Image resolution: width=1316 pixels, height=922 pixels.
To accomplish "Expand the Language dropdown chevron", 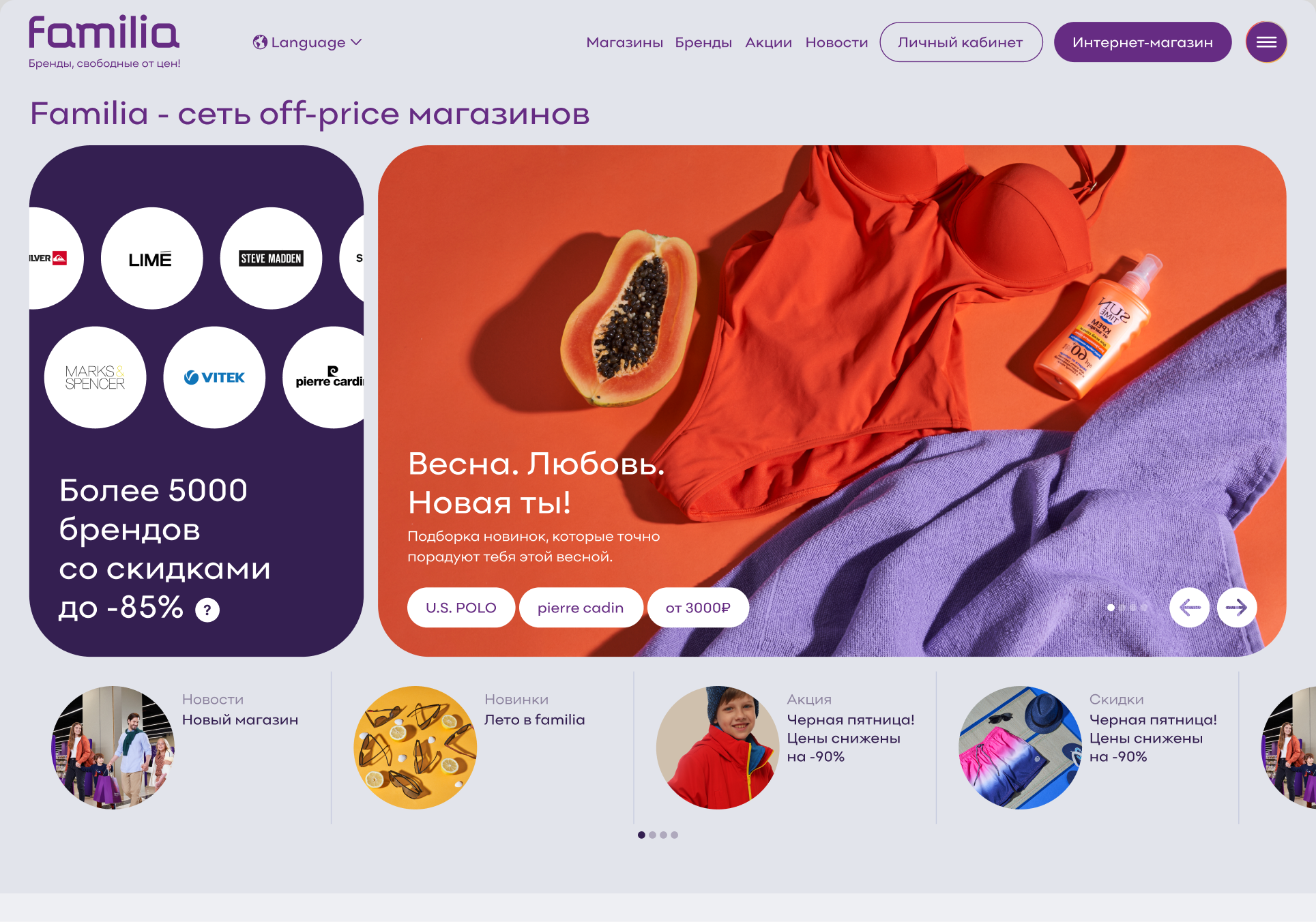I will click(356, 42).
